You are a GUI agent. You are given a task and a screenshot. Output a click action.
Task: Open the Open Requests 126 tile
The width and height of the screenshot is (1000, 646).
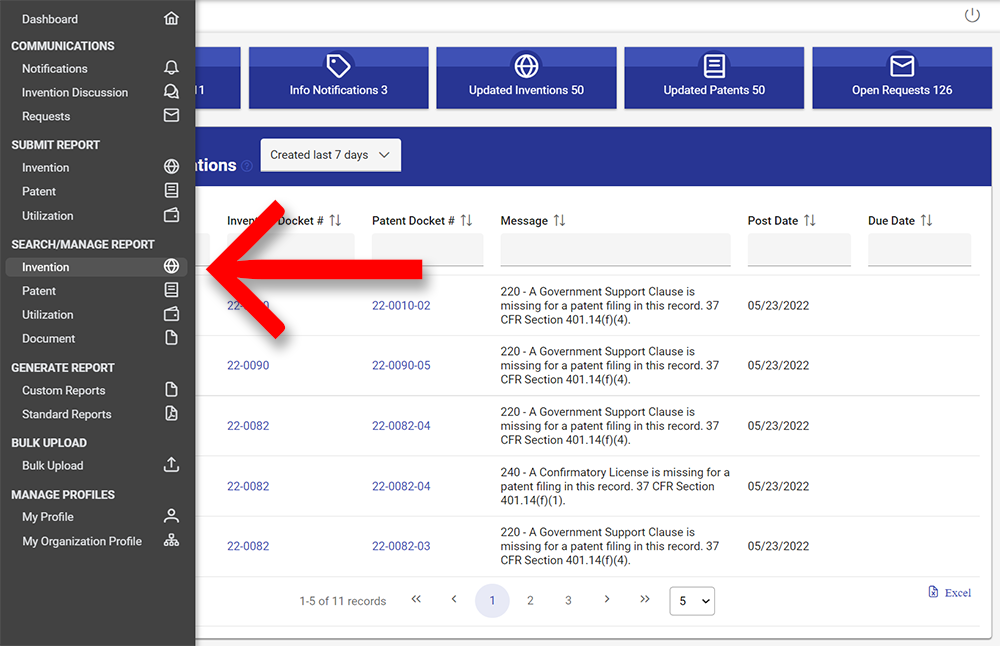click(901, 78)
